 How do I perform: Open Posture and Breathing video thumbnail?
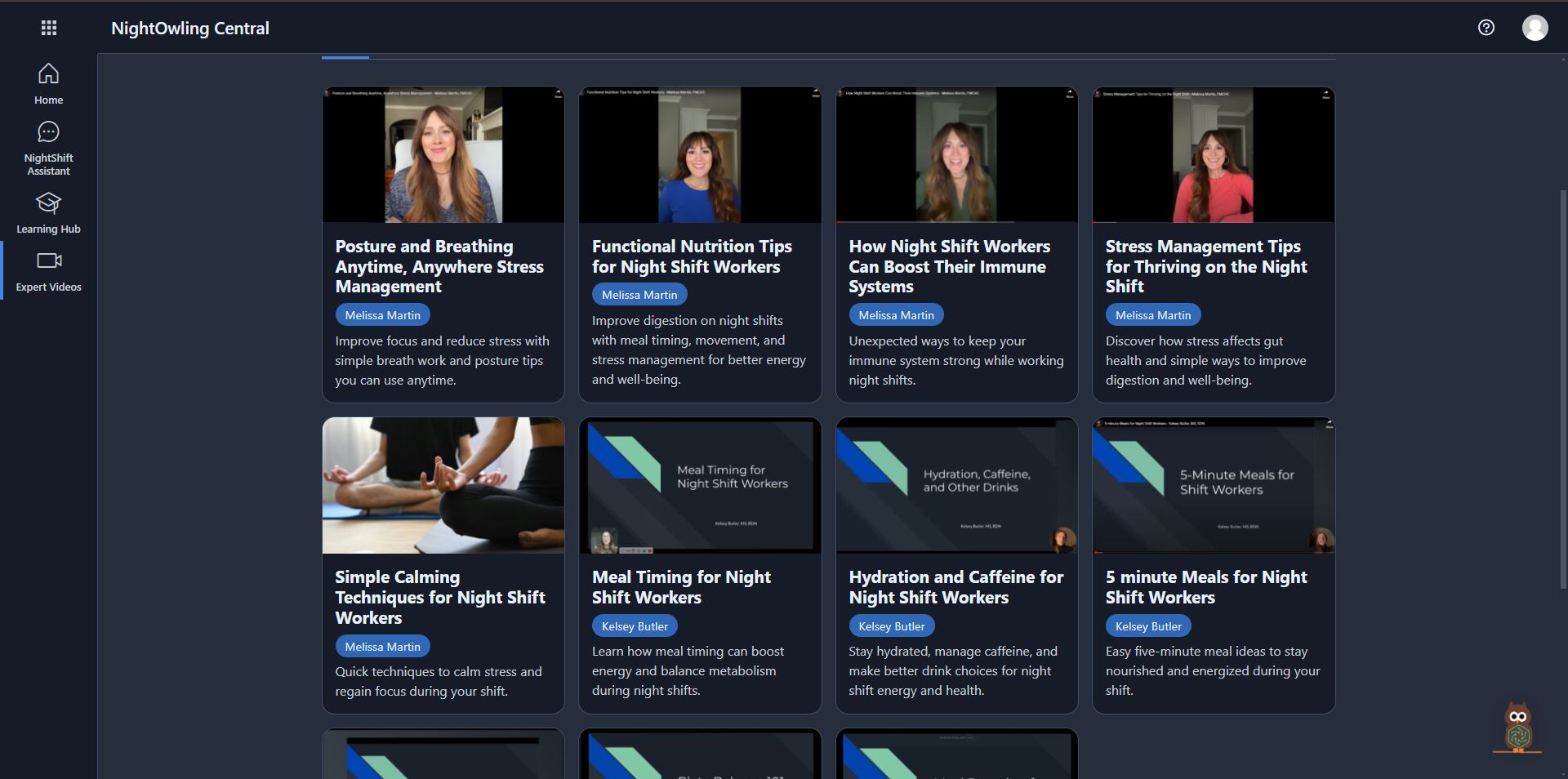443,155
